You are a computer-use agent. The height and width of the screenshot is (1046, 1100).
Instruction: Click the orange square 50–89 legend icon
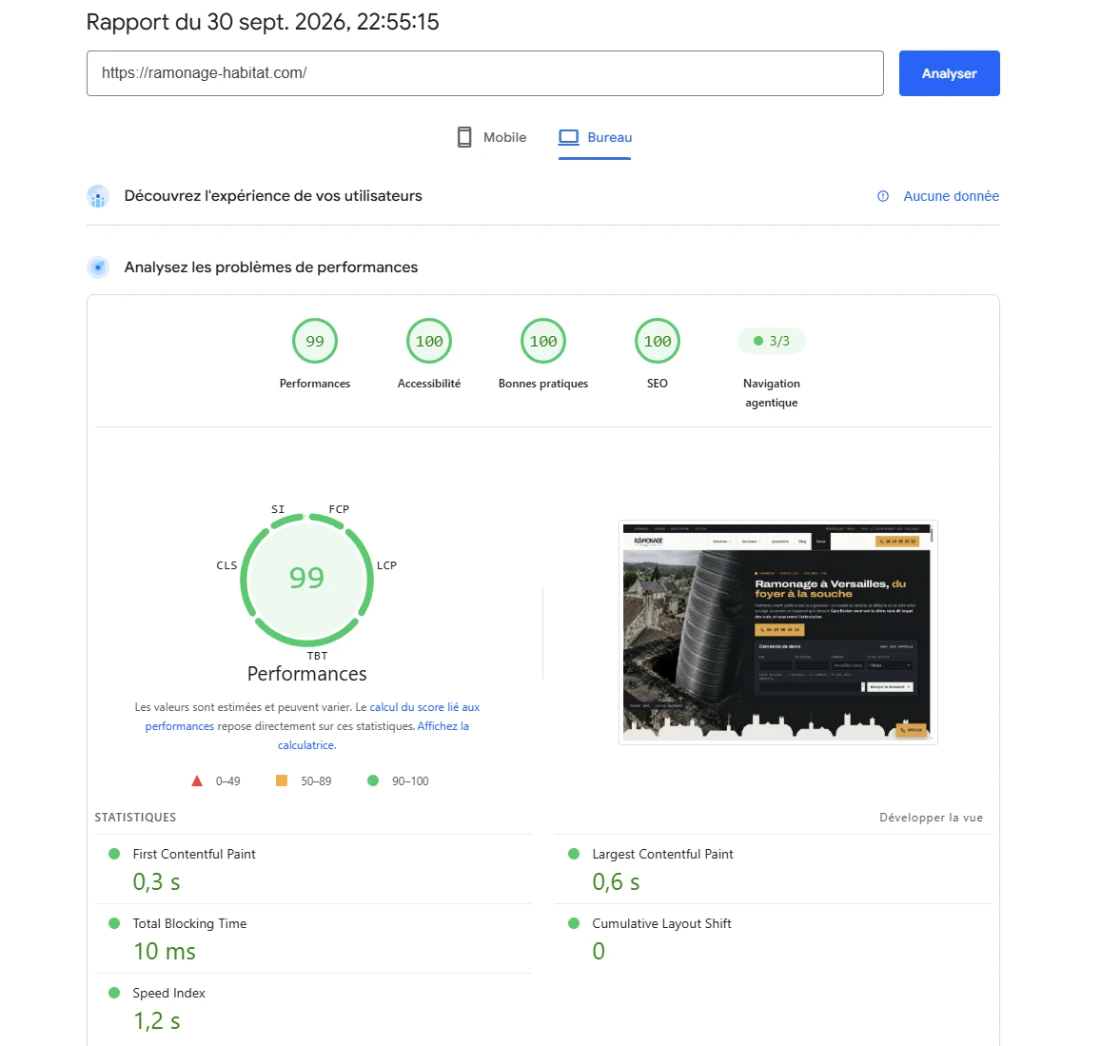(281, 781)
